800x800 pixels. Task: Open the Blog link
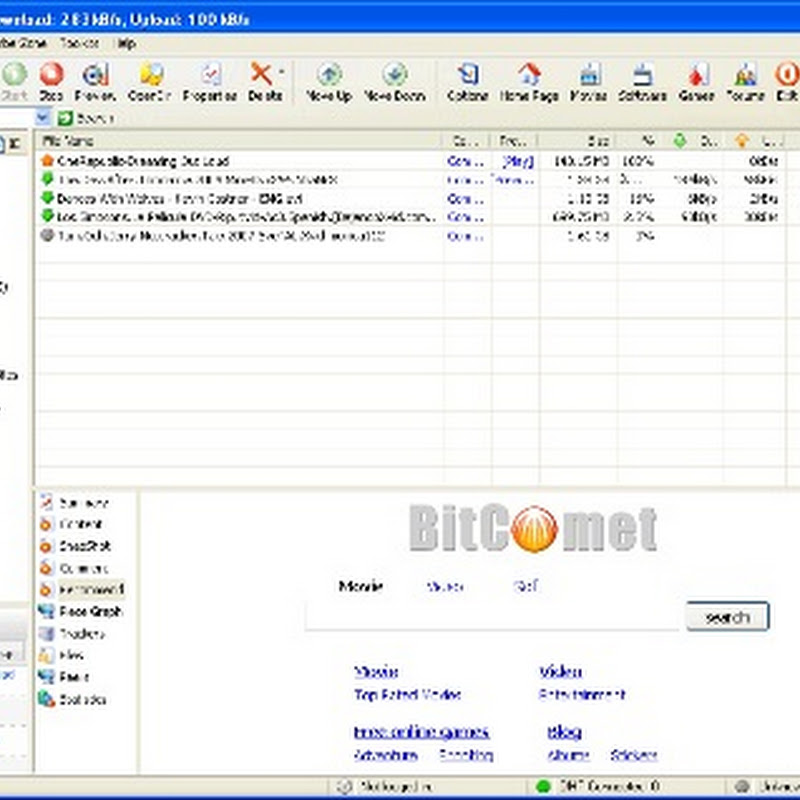(564, 732)
